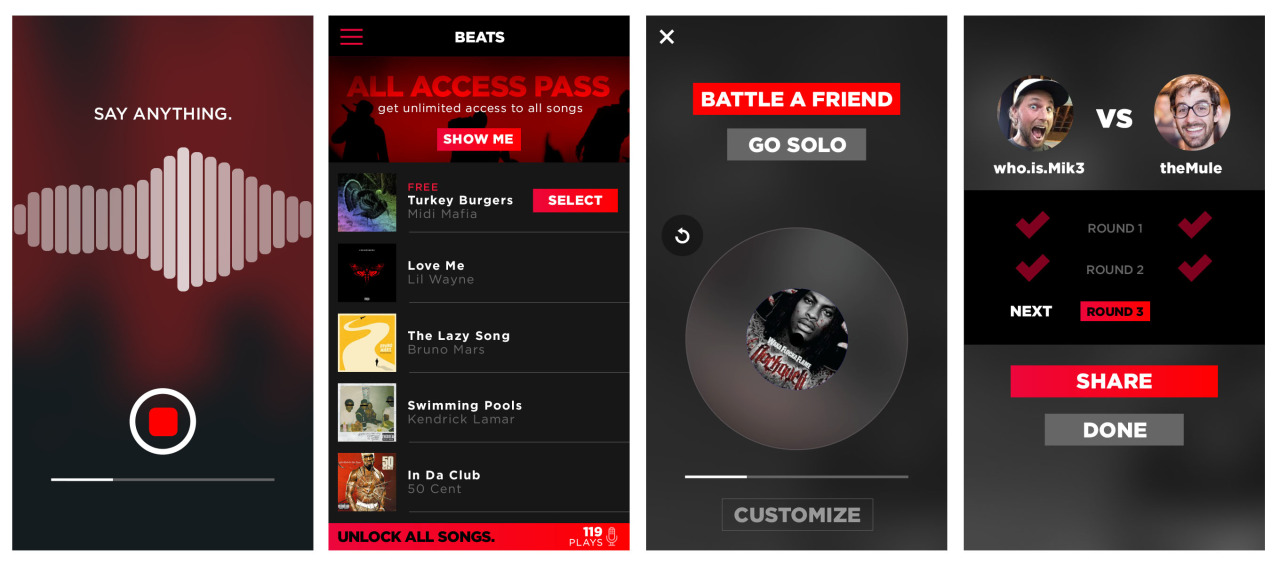Tap SHOW ME on All Access Pass

click(x=478, y=139)
